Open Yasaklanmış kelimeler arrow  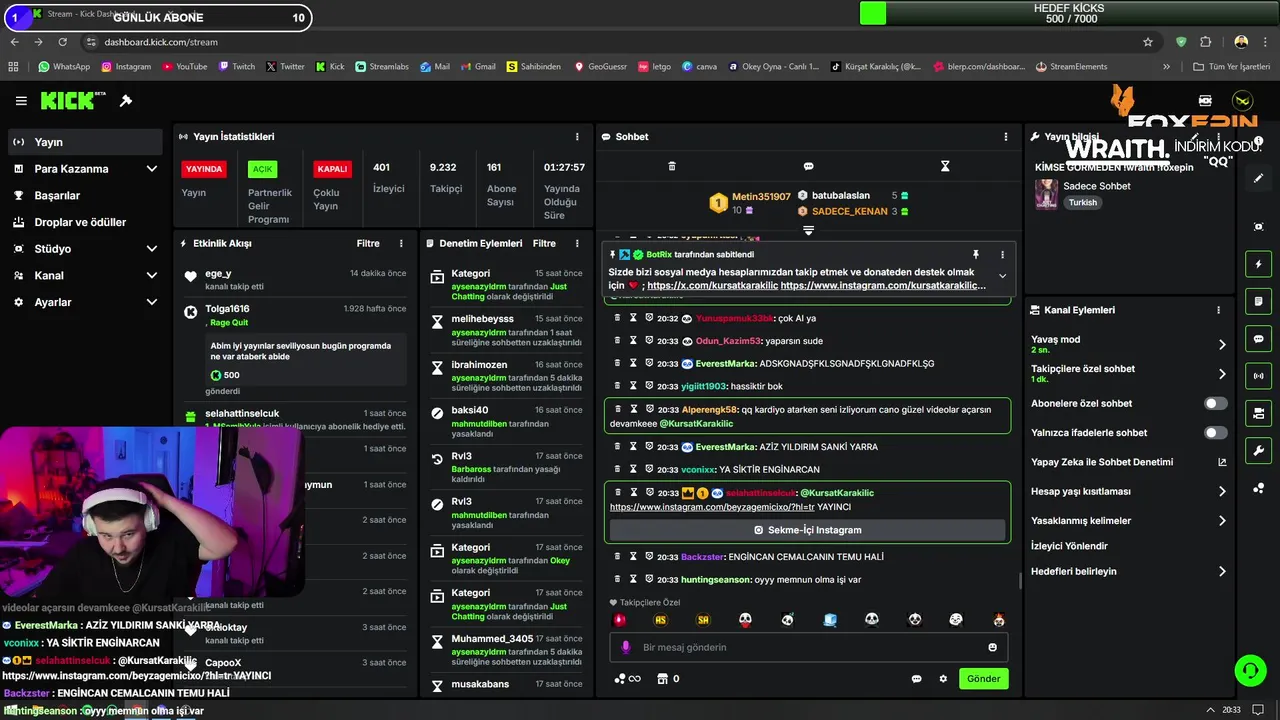tap(1222, 521)
